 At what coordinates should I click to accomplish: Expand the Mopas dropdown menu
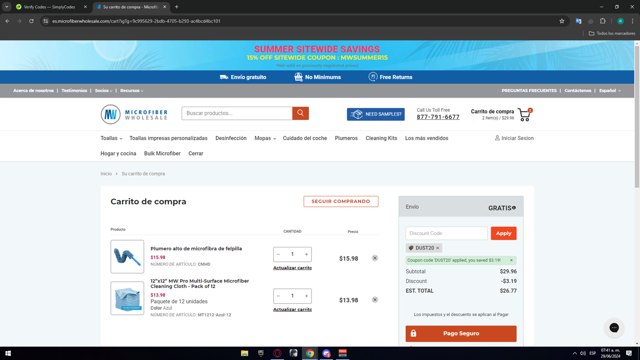tap(265, 138)
